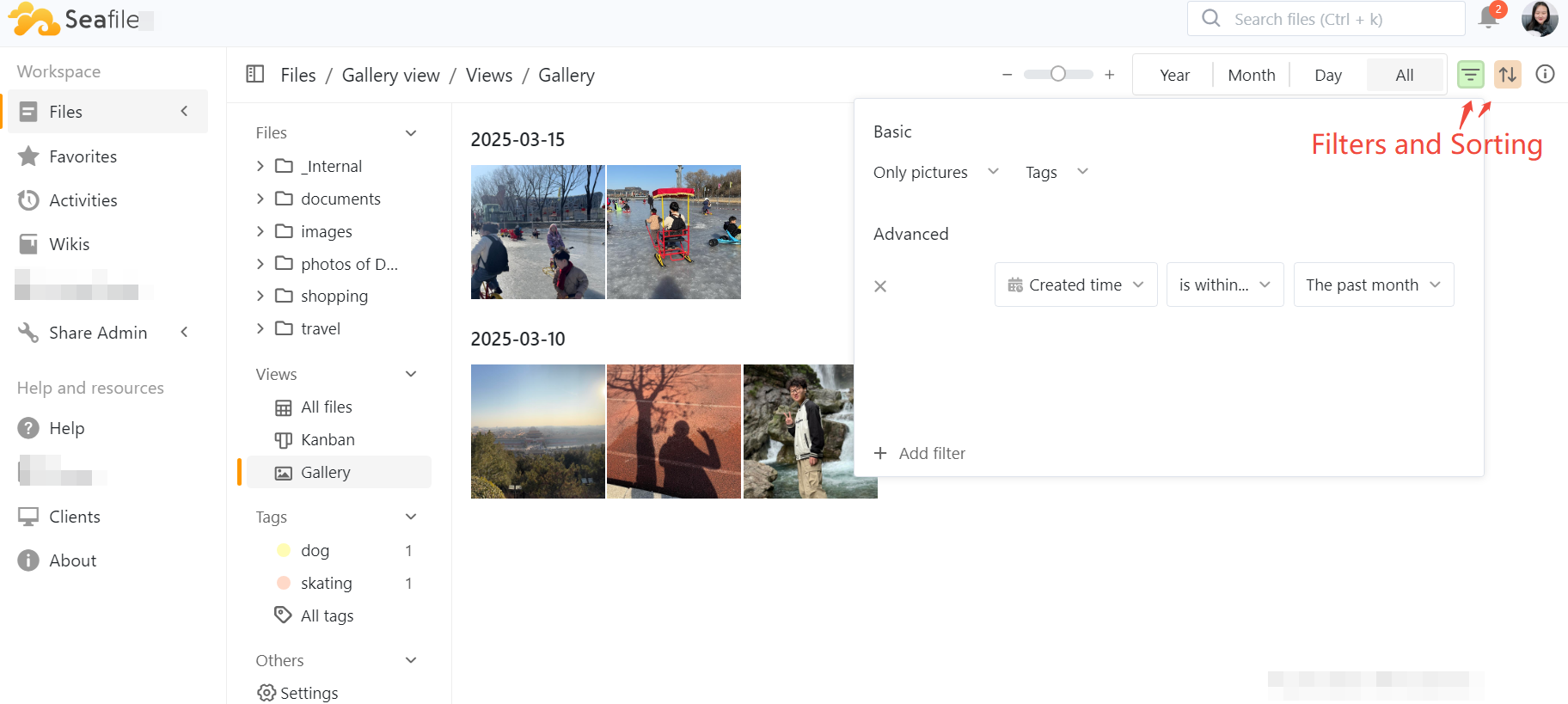Open the Kanban view
Screen dimensions: 1568x704
coord(327,439)
